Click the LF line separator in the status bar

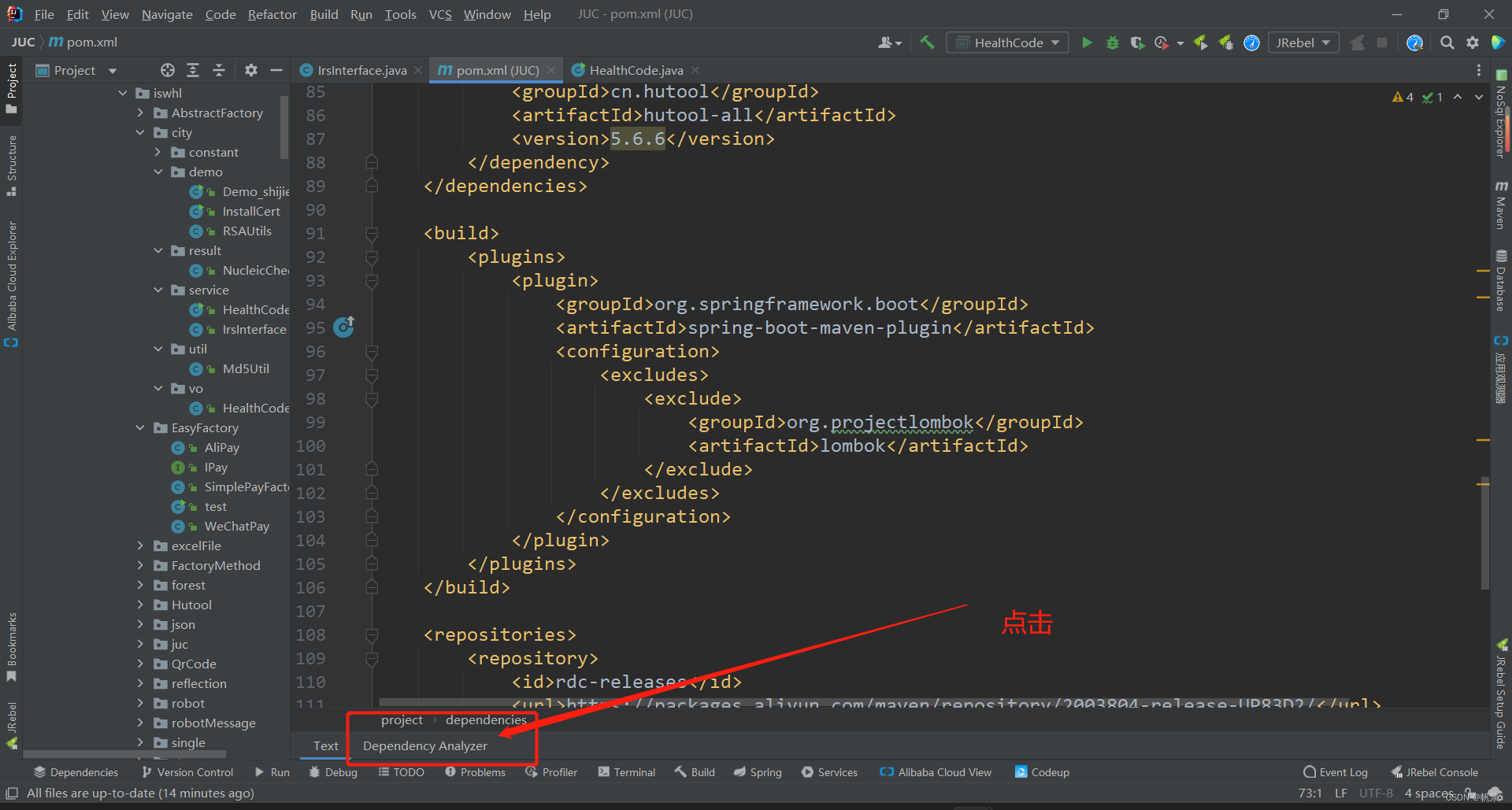click(1341, 793)
